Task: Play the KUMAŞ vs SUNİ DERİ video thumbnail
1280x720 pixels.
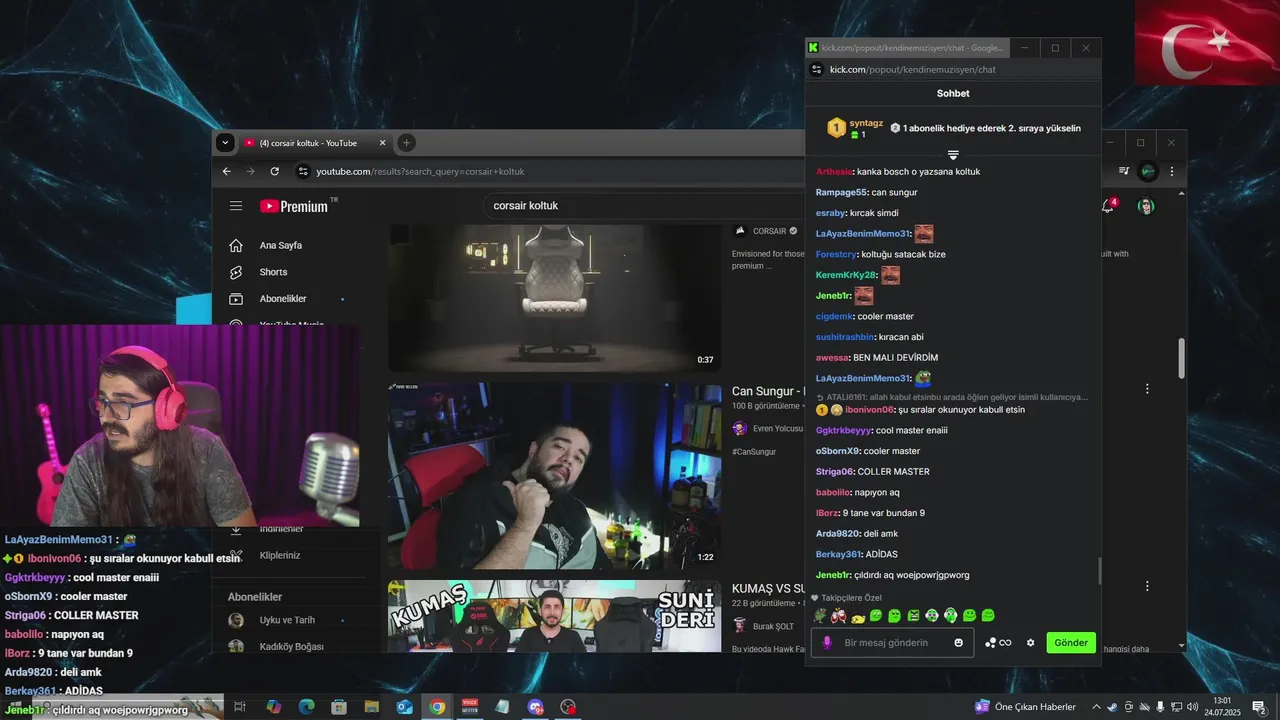Action: pos(555,616)
